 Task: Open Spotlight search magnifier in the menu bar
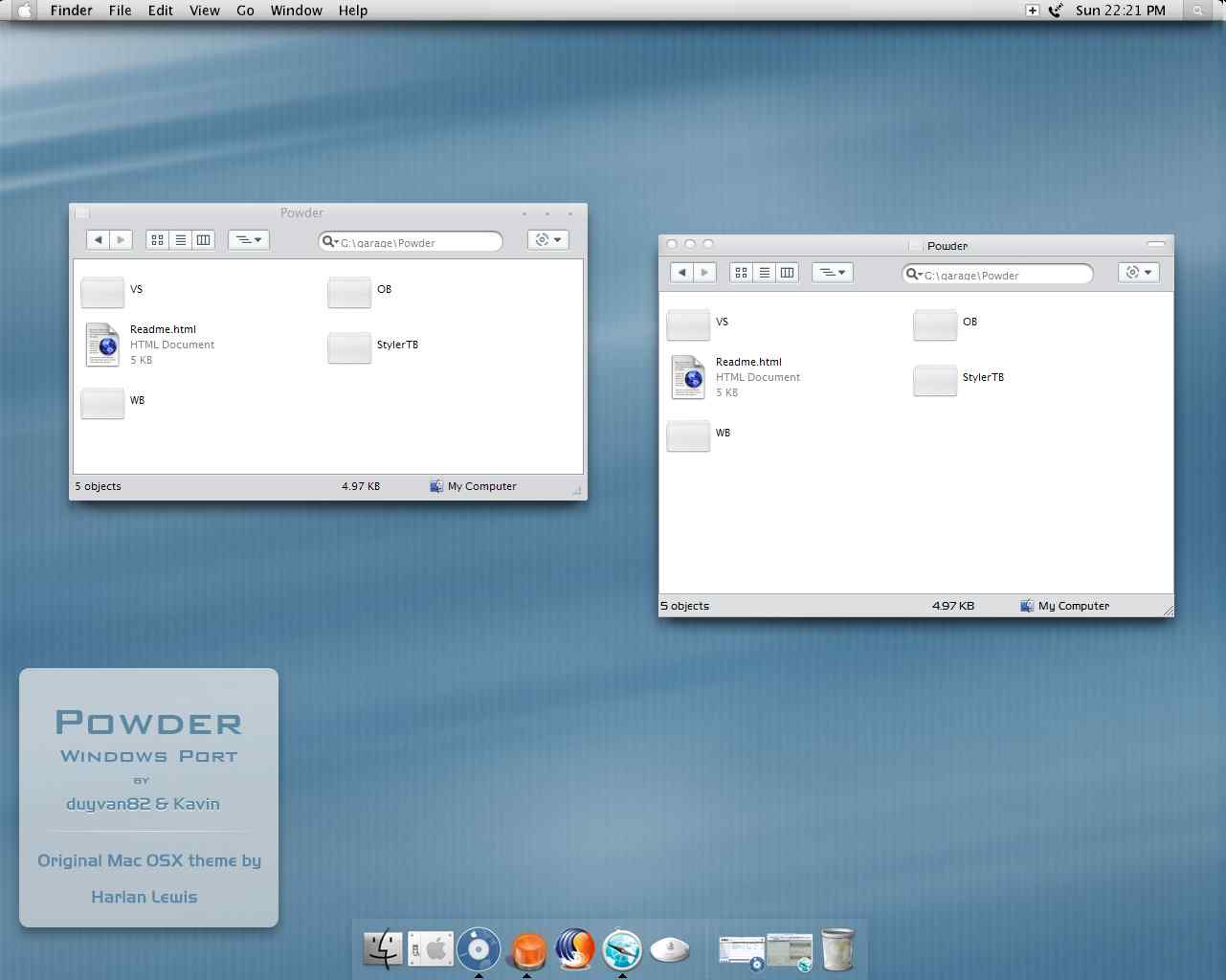[1197, 11]
